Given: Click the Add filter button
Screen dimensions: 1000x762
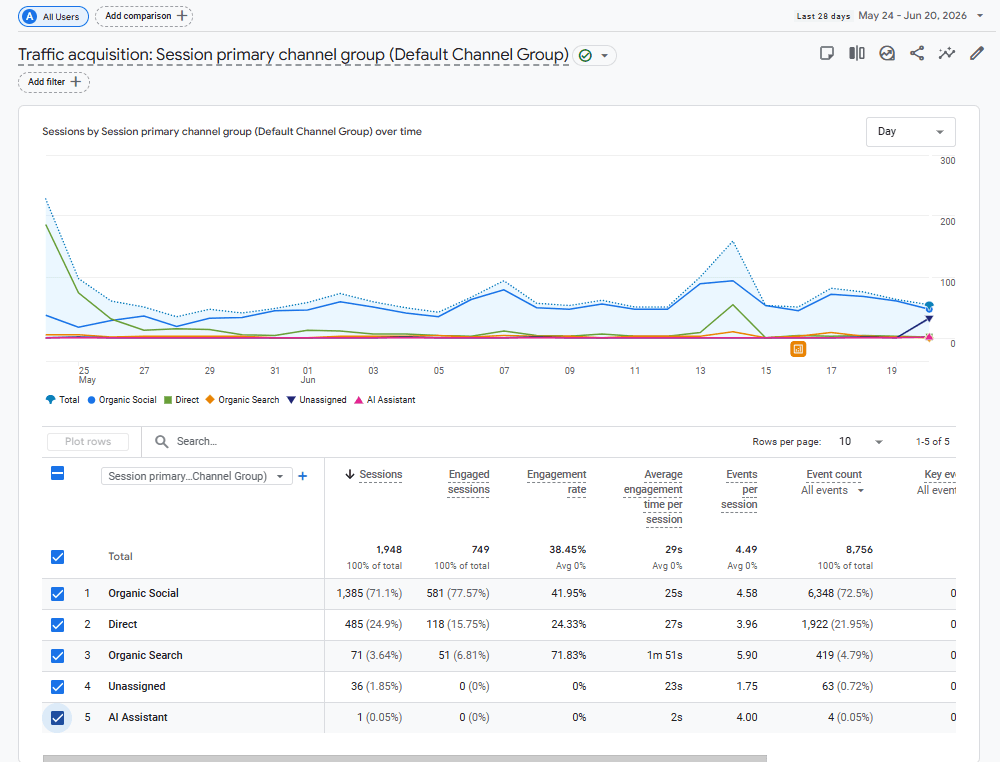Looking at the screenshot, I should click(54, 82).
